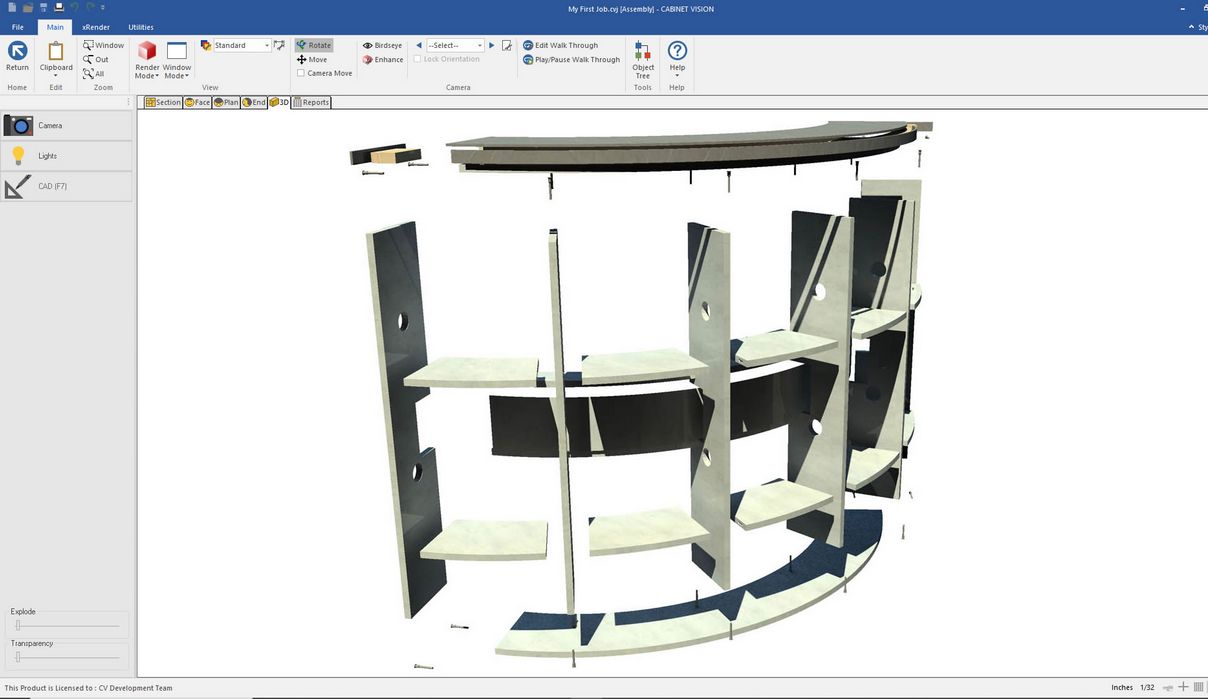The image size is (1208, 699).
Task: Toggle the Lock Orientation checkbox
Action: click(x=418, y=59)
